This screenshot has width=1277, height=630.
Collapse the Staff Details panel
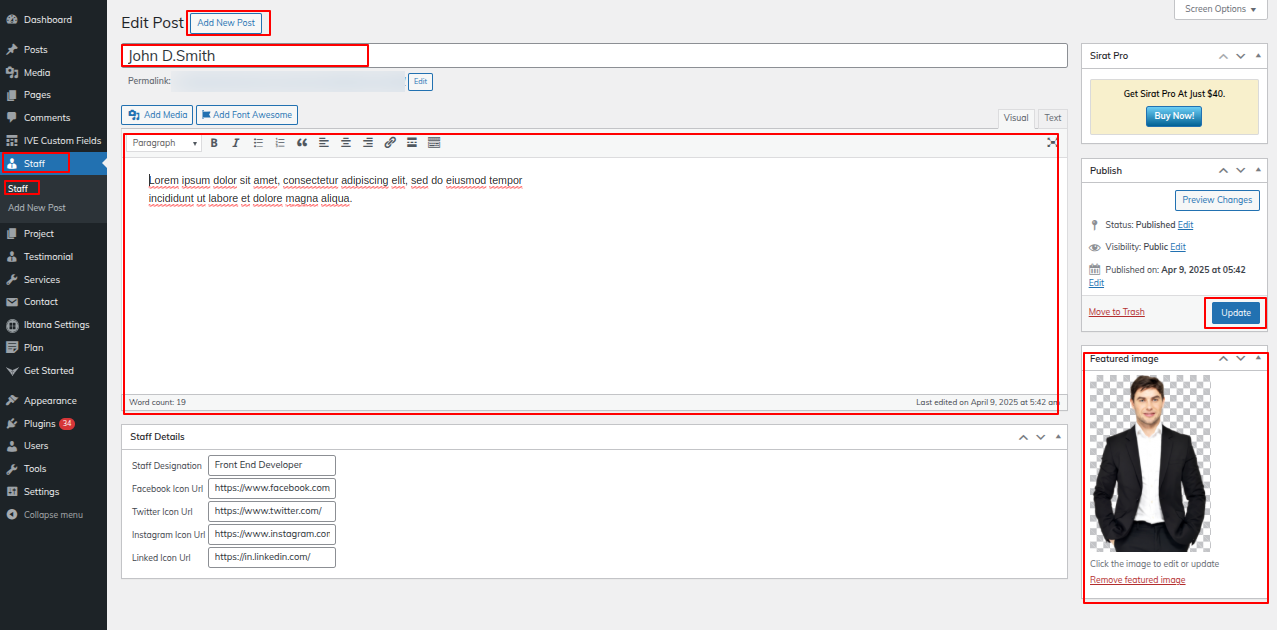pyautogui.click(x=1058, y=437)
